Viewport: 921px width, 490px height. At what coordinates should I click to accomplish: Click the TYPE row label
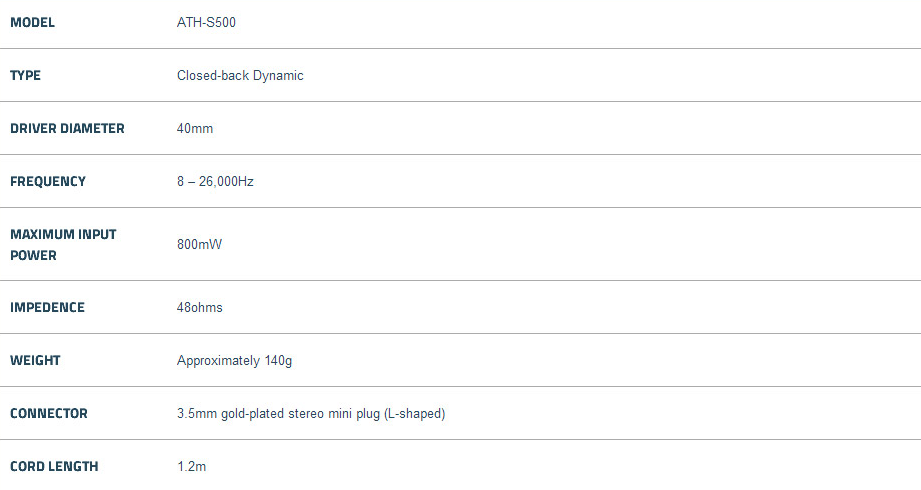pos(26,75)
